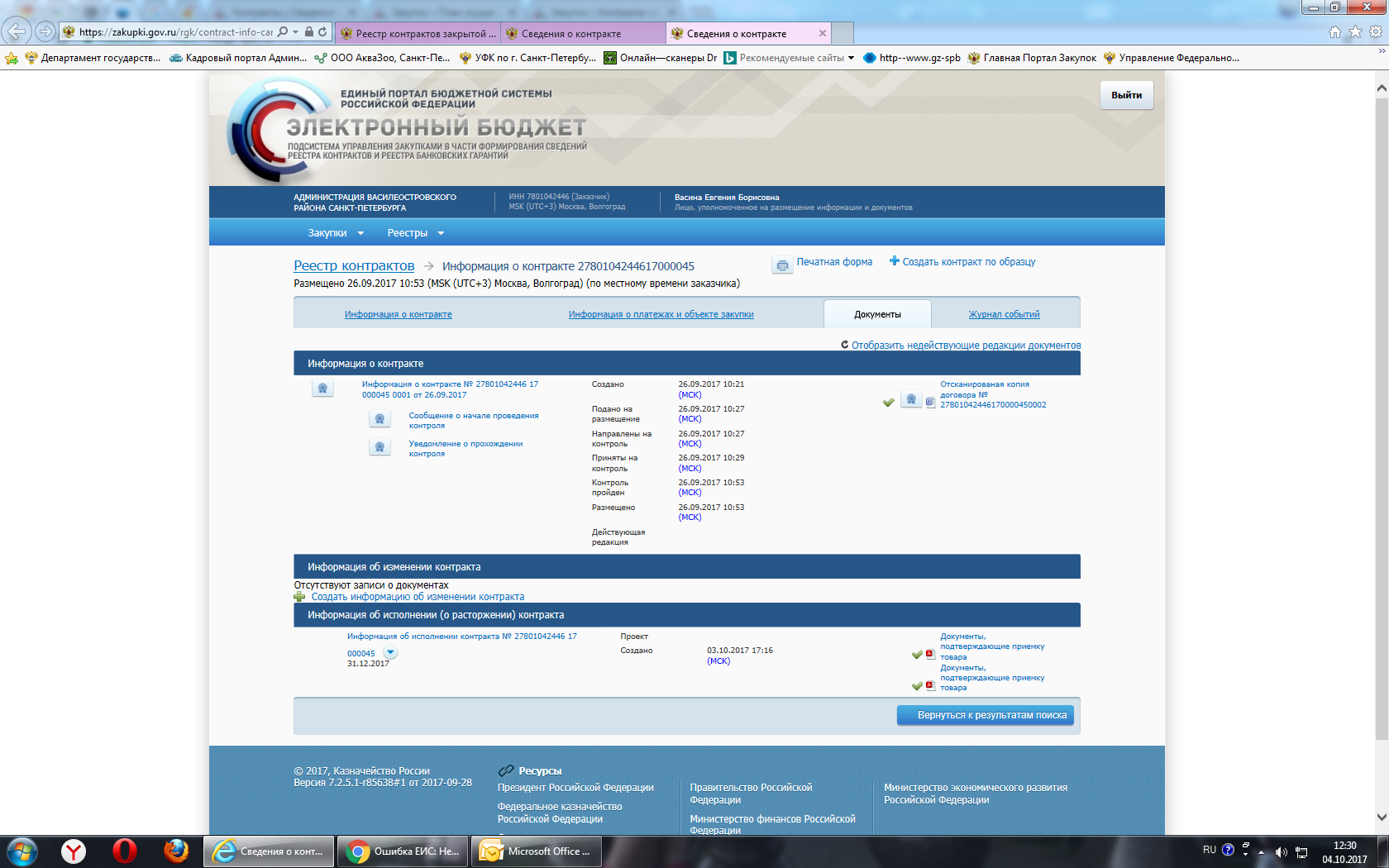Click the Word document icon of the scanned contract copy

(x=930, y=403)
